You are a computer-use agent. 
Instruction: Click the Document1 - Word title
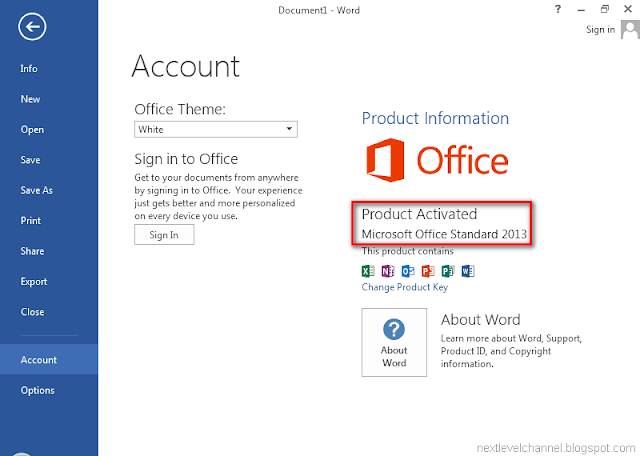(319, 10)
